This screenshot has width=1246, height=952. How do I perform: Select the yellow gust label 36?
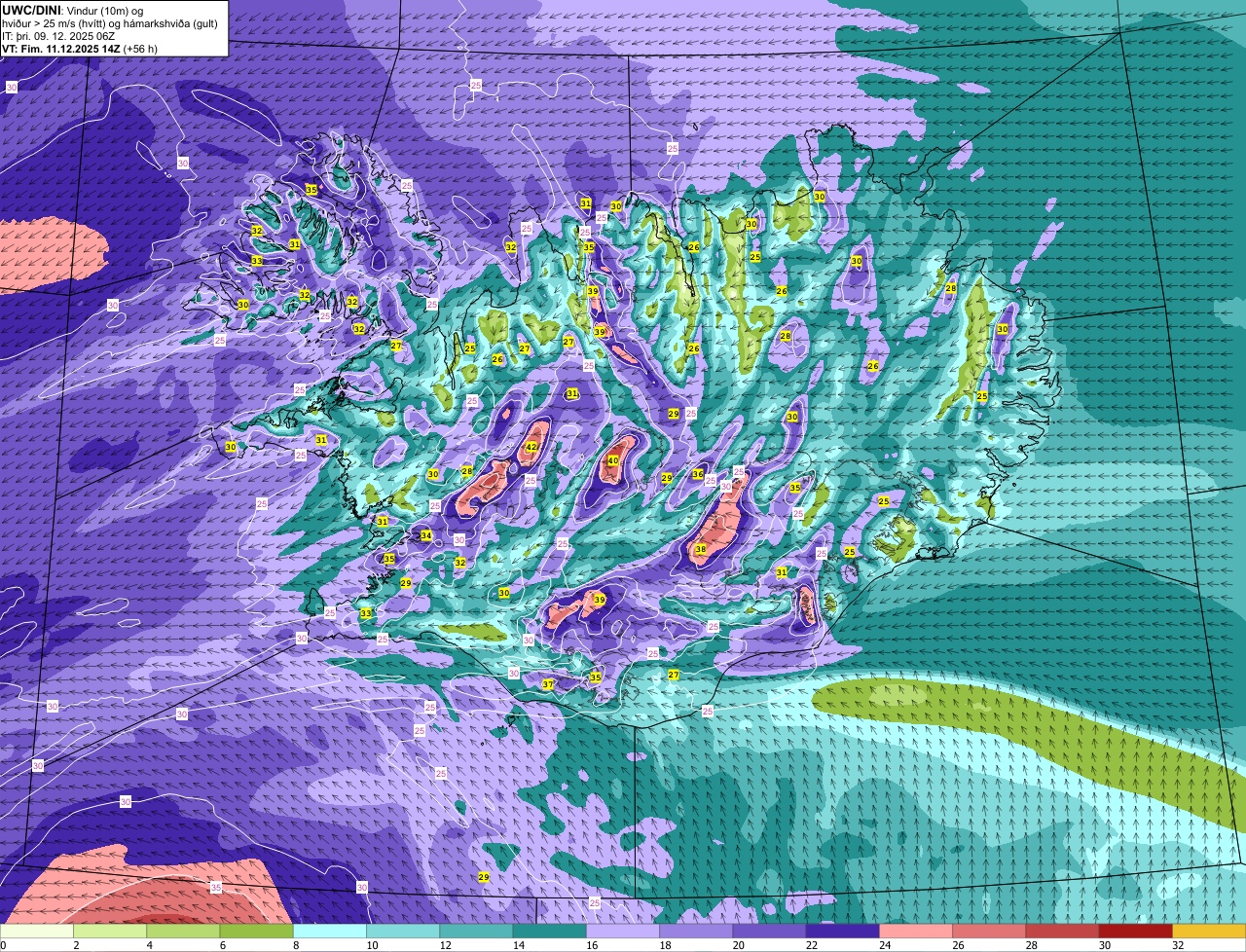tap(698, 474)
